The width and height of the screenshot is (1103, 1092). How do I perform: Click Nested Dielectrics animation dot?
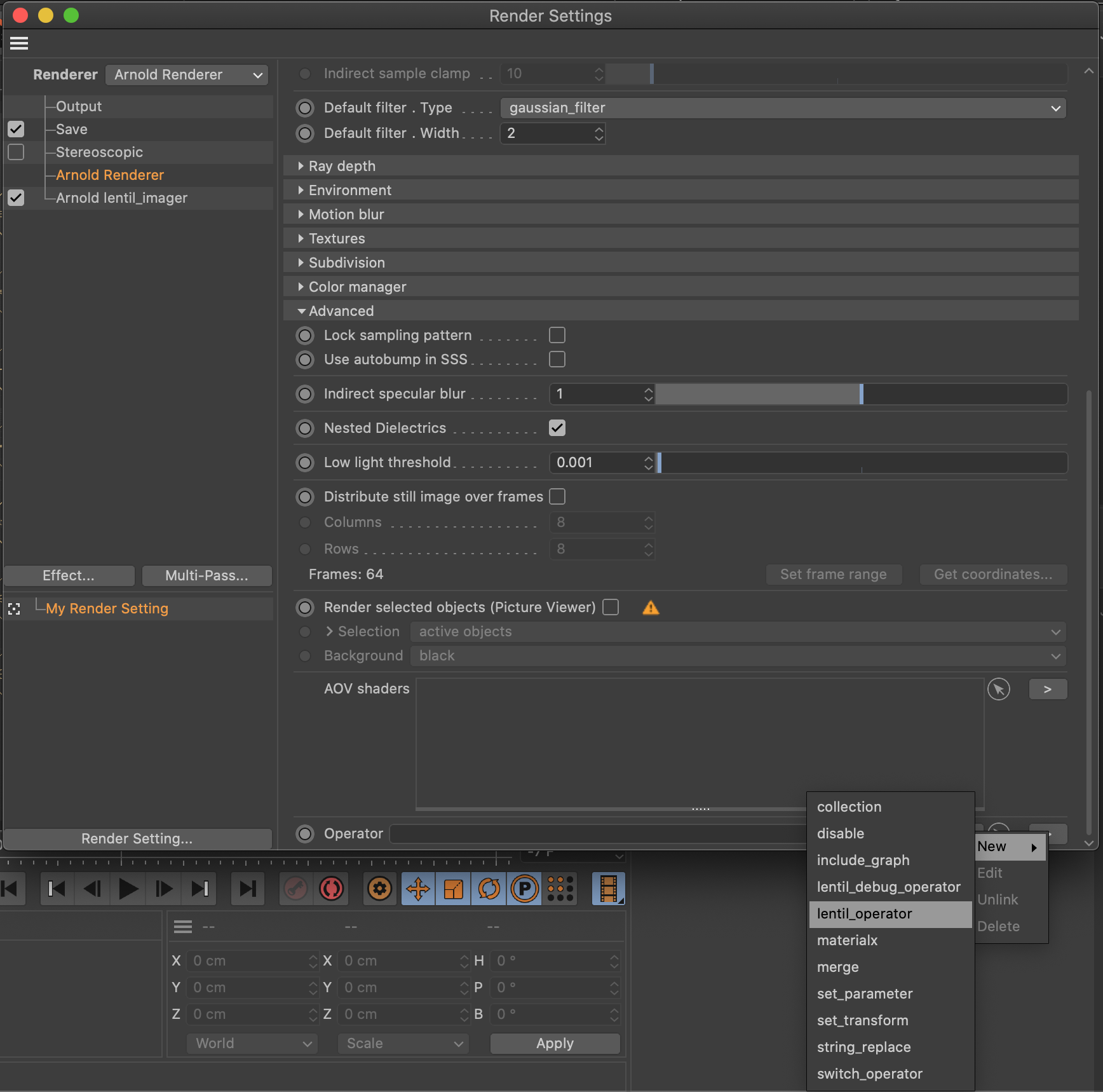pos(305,428)
